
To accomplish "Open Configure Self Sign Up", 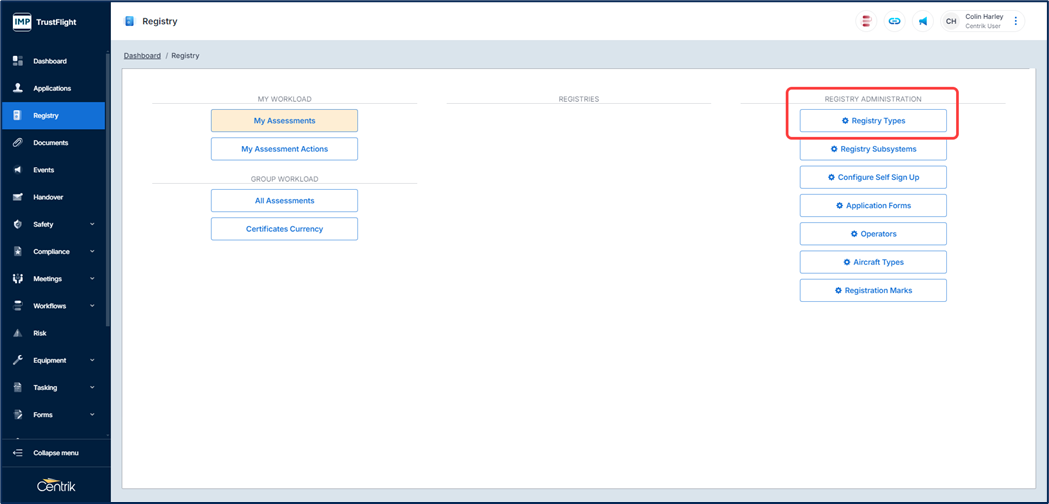I will [x=873, y=177].
